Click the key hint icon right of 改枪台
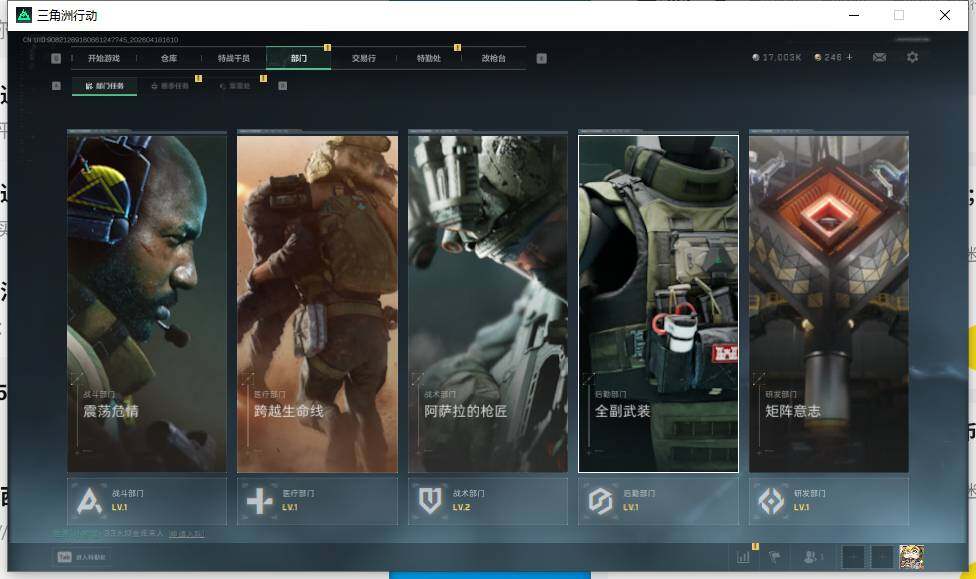 pyautogui.click(x=542, y=58)
